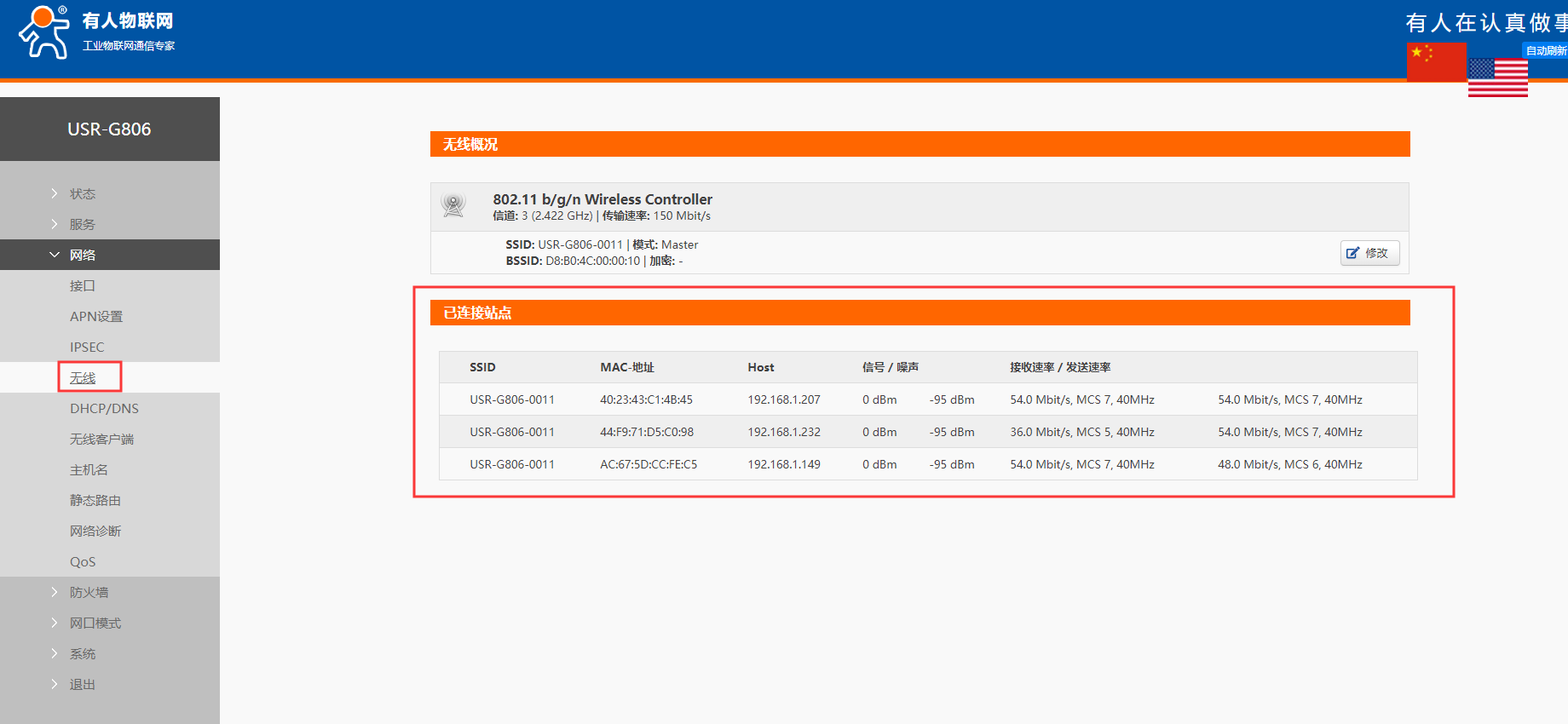Expand the 服务 menu section
This screenshot has height=724, width=1568.
click(83, 224)
